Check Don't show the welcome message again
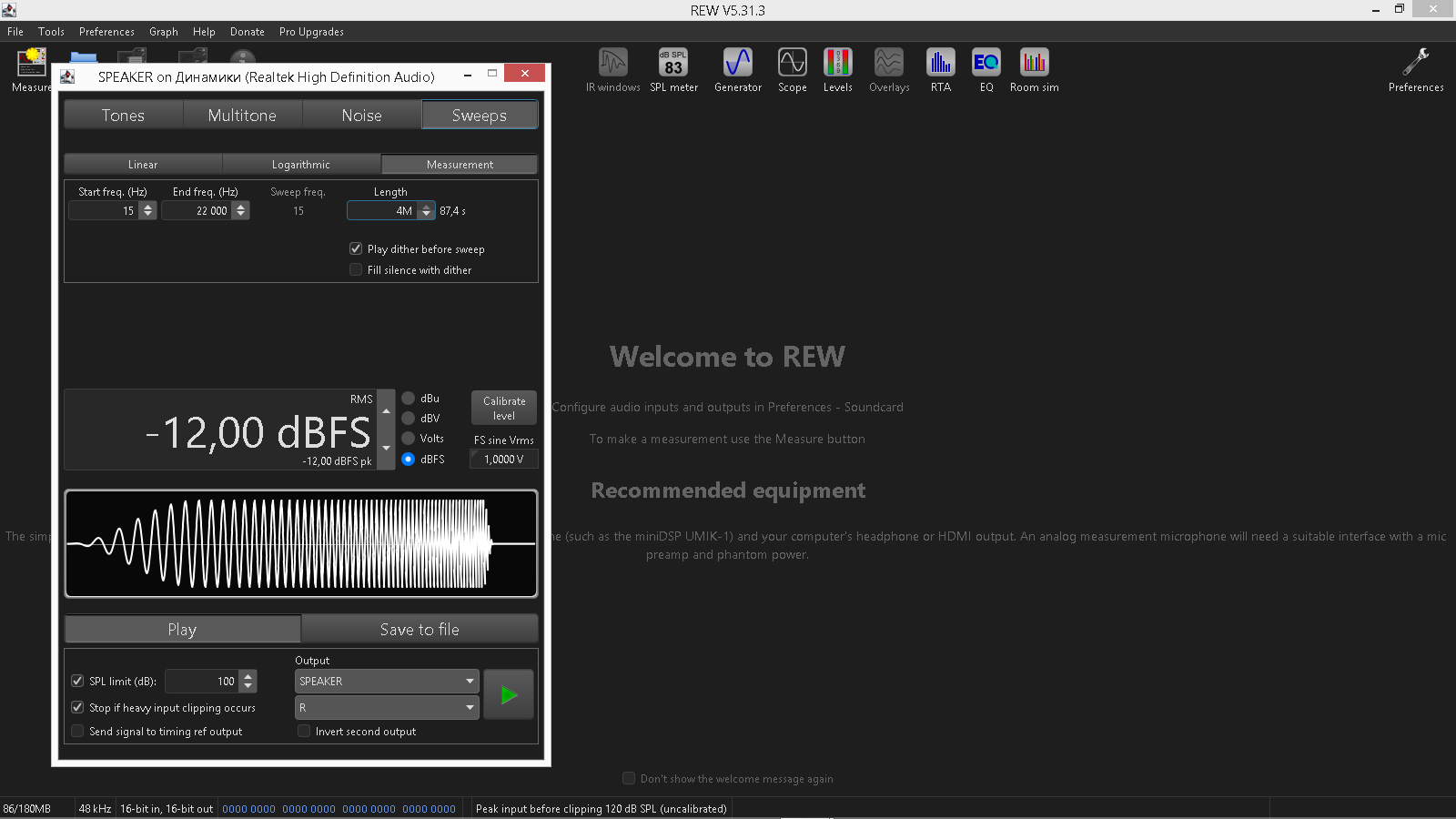 [629, 778]
